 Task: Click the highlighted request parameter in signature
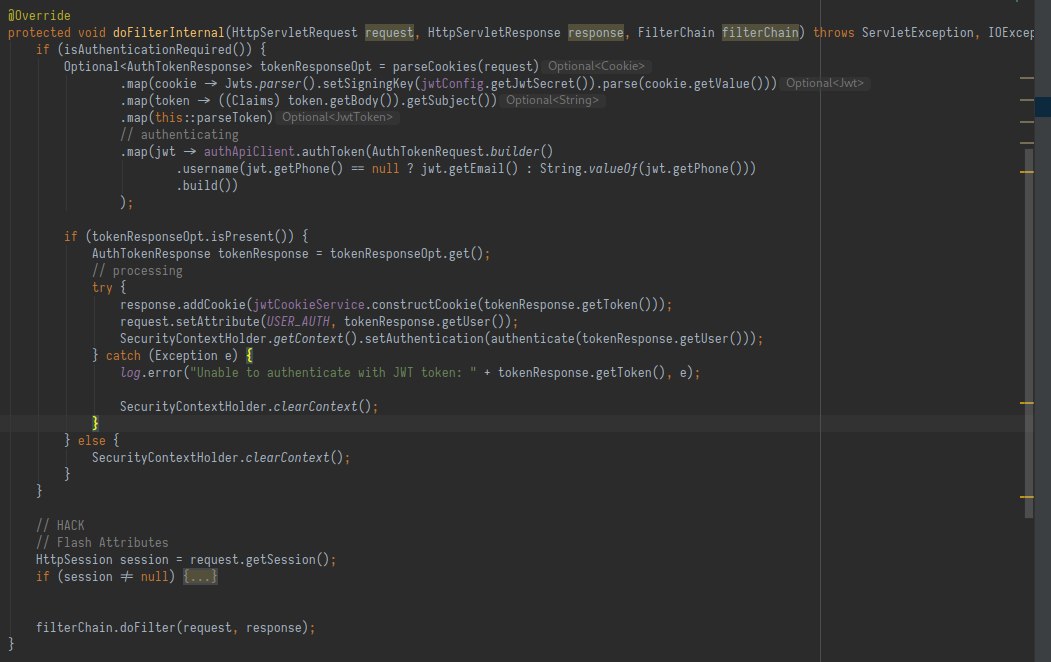[x=389, y=32]
